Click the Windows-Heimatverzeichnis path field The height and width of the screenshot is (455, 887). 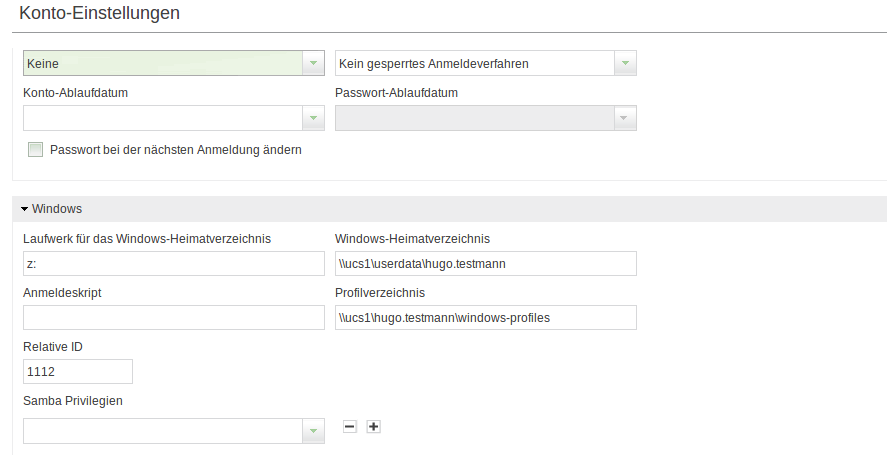pyautogui.click(x=486, y=264)
